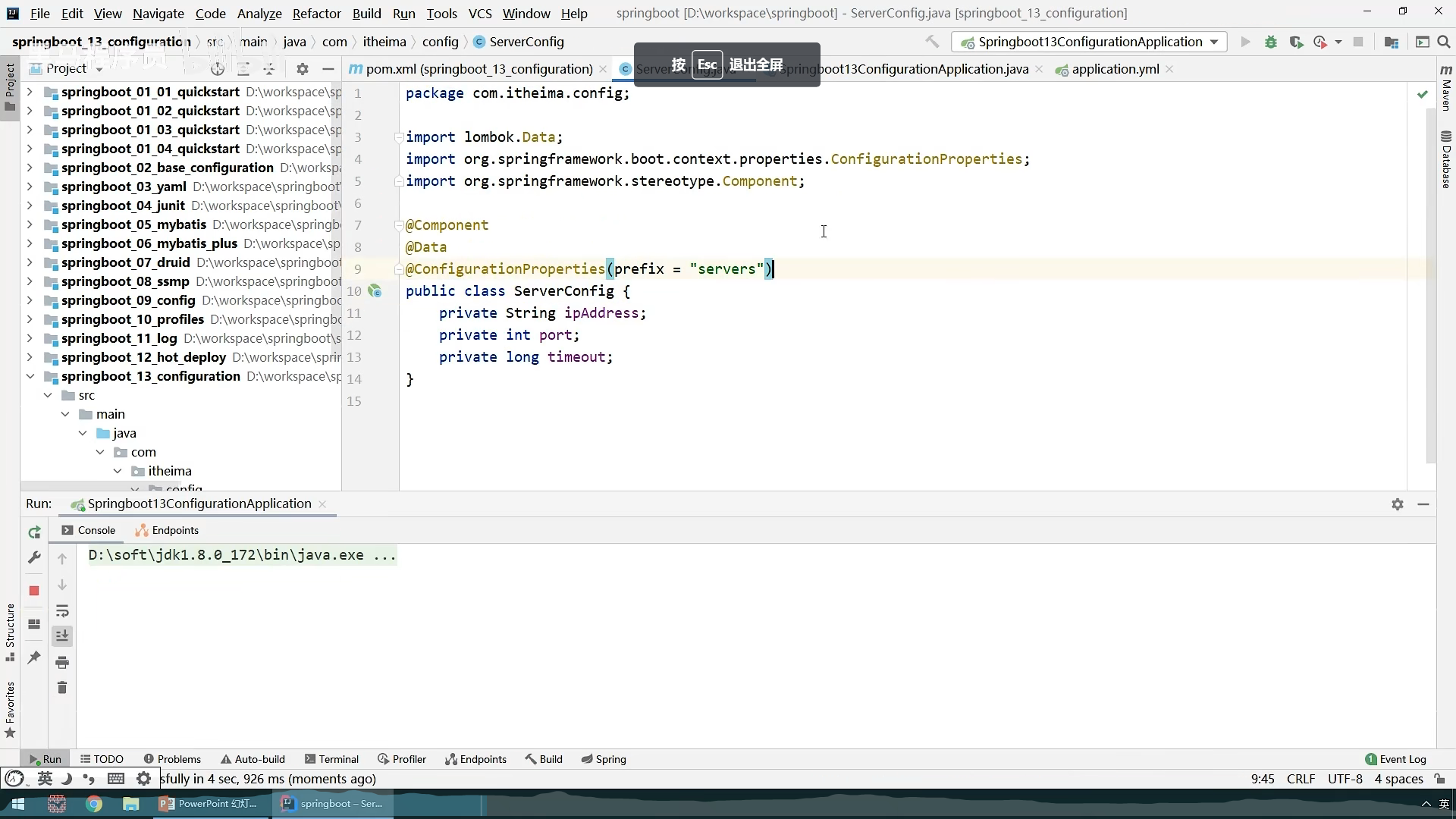Open the Terminal tool window button
This screenshot has width=1456, height=819.
click(x=331, y=759)
